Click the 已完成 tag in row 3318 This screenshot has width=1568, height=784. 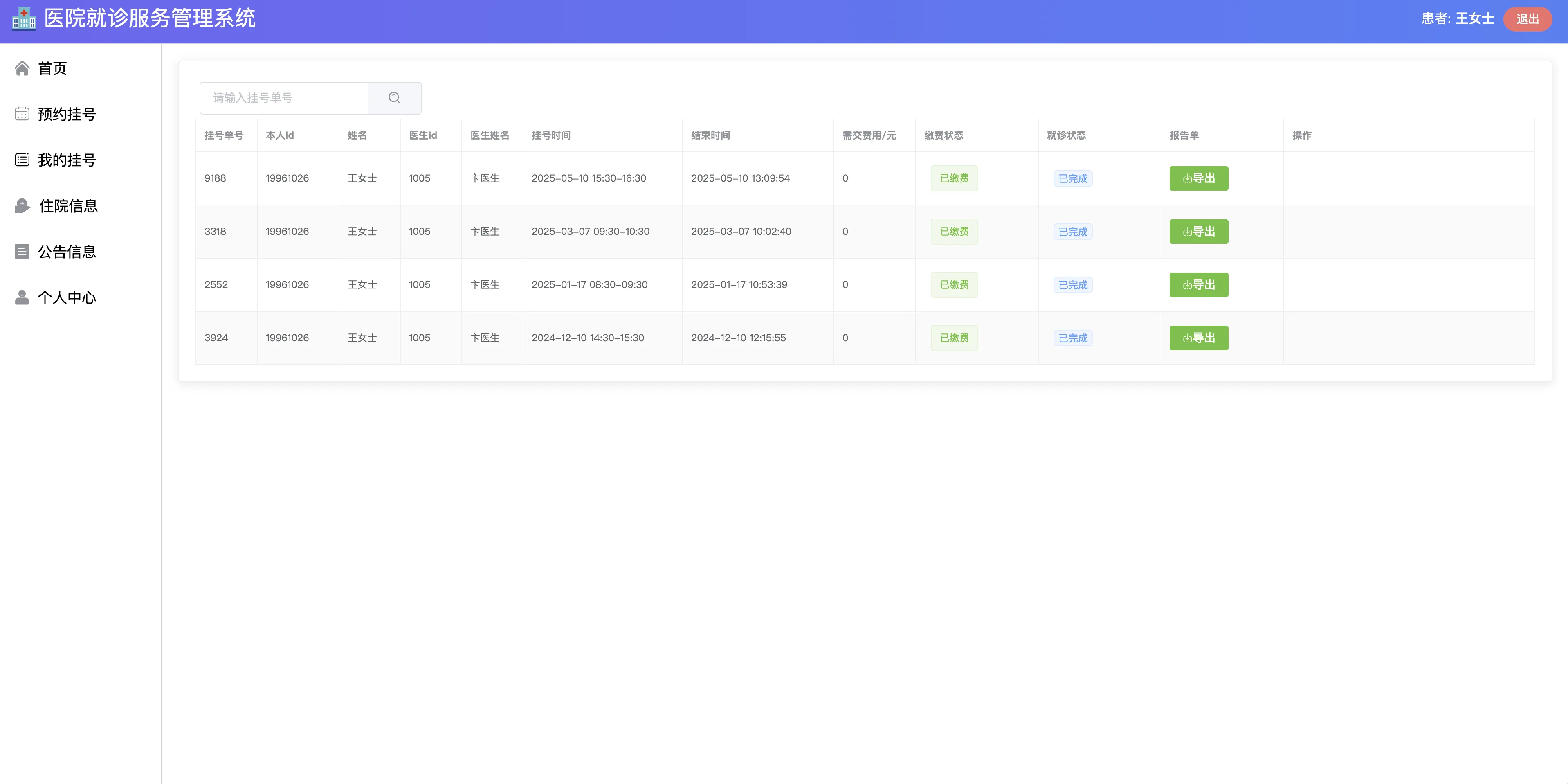(x=1072, y=232)
